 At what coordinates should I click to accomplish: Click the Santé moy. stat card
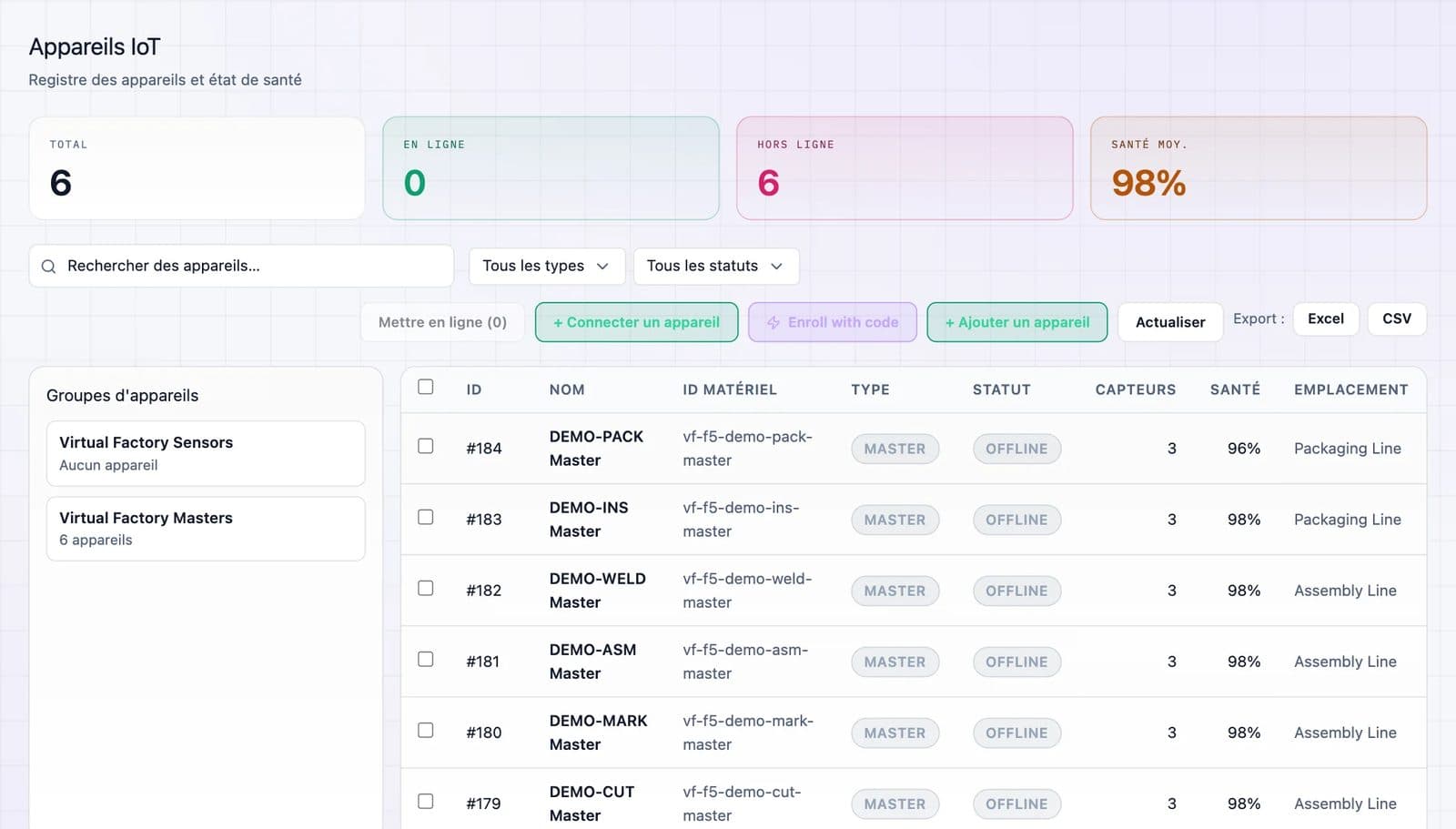pos(1259,168)
